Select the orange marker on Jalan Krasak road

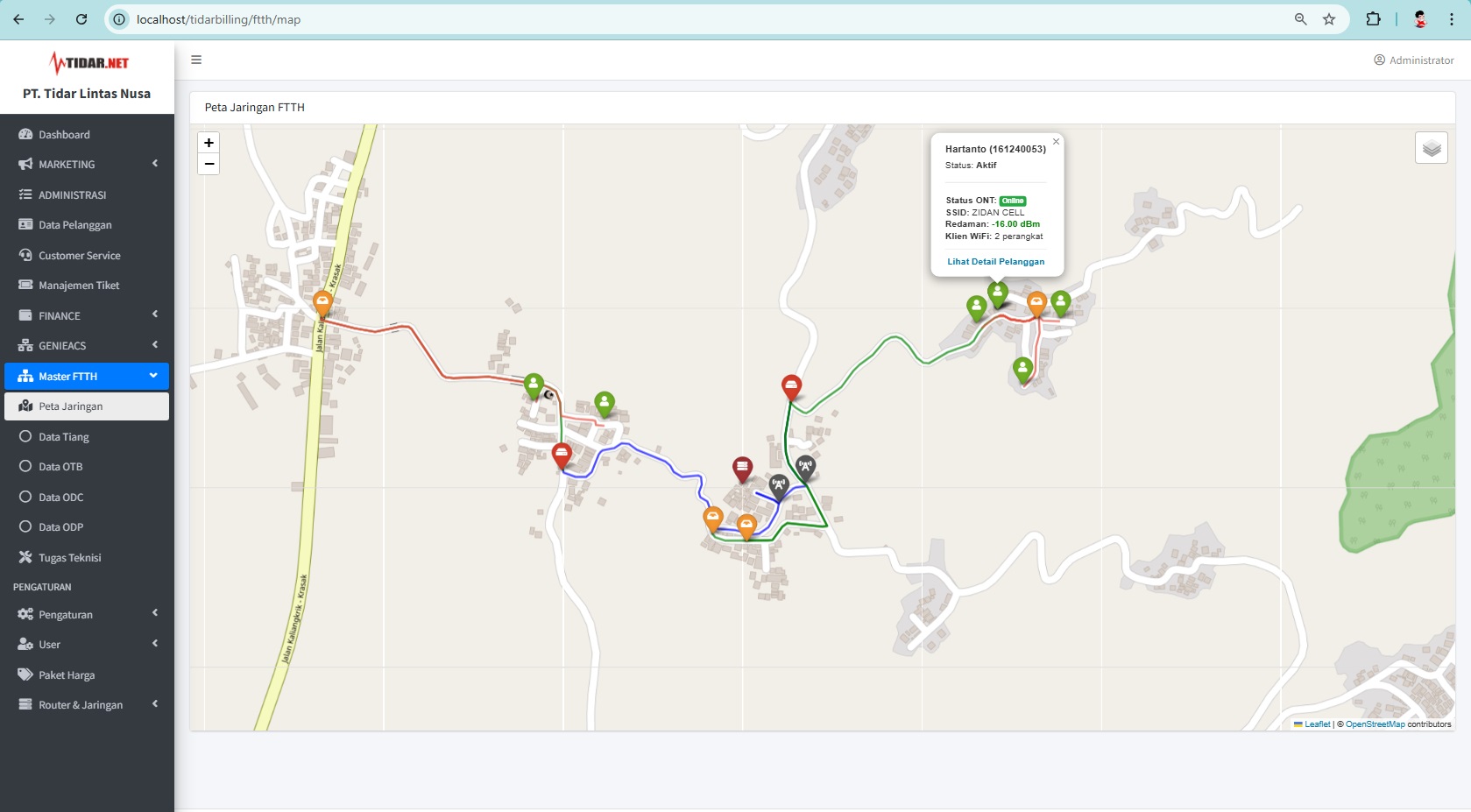322,304
